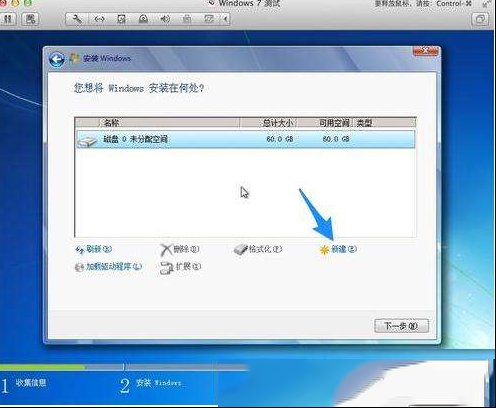The width and height of the screenshot is (496, 408).
Task: Collapse the device toolbar arrow
Action: 226,19
